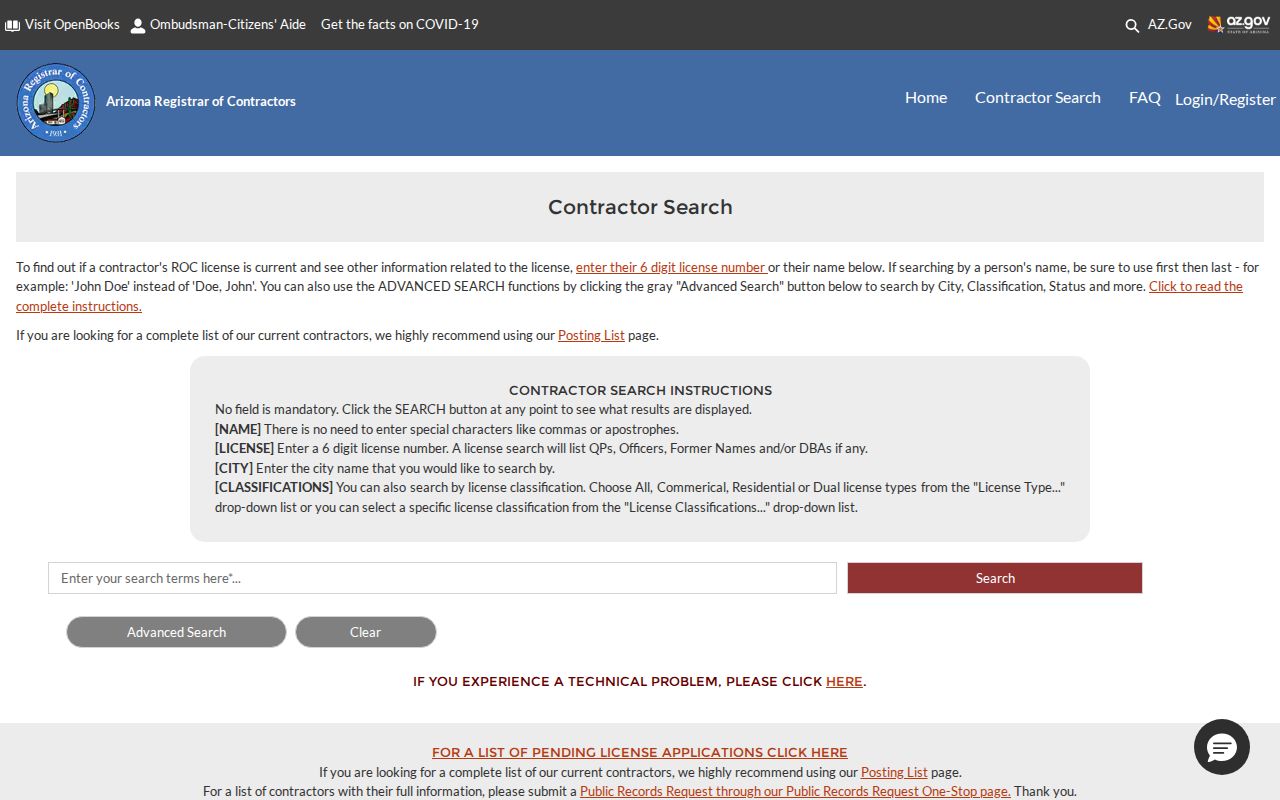Open Ombudsman-Citizens' Aide link
Screen dimensions: 1280x800
click(x=228, y=24)
